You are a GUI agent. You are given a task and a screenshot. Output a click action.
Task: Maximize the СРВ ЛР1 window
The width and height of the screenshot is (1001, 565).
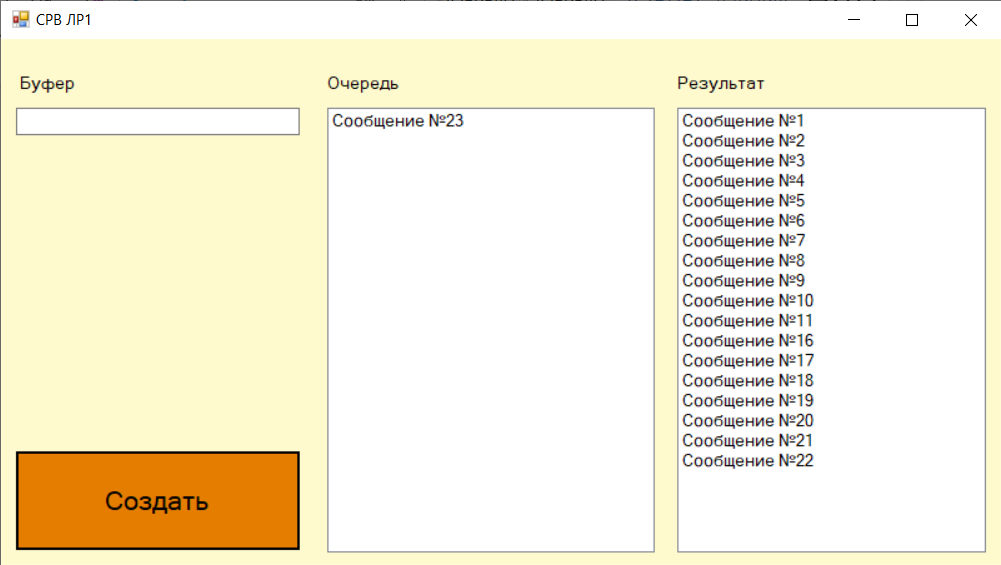click(912, 20)
